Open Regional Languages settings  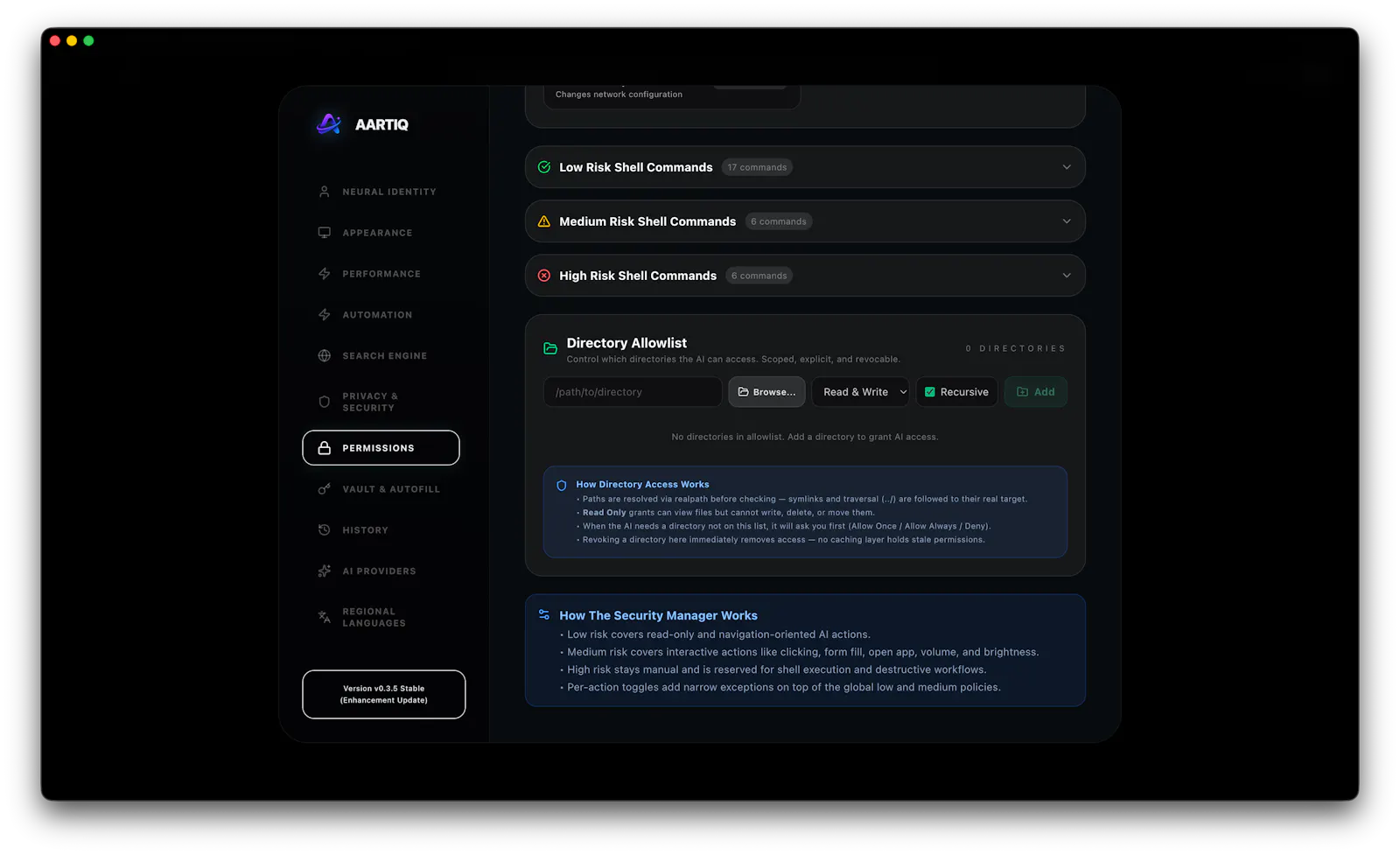pyautogui.click(x=381, y=617)
